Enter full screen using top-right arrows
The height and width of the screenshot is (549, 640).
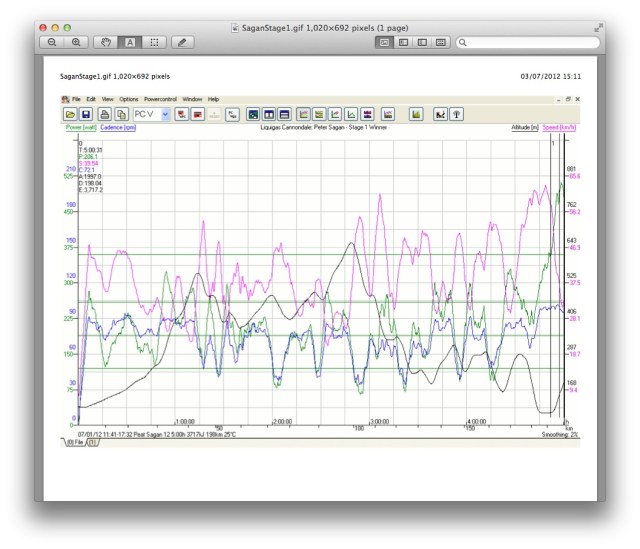(598, 27)
